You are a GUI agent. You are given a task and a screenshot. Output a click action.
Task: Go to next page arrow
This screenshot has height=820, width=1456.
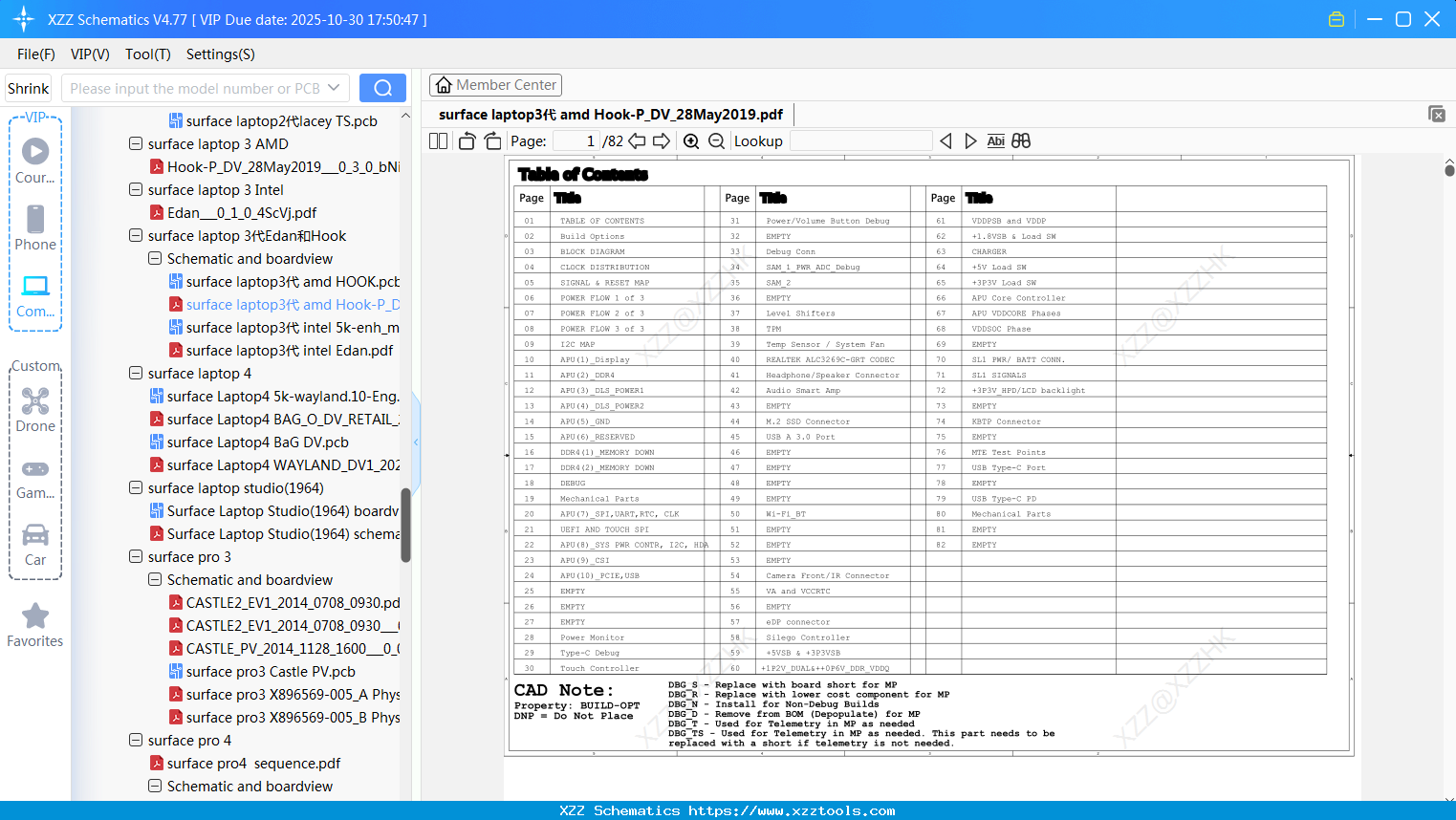click(x=662, y=140)
